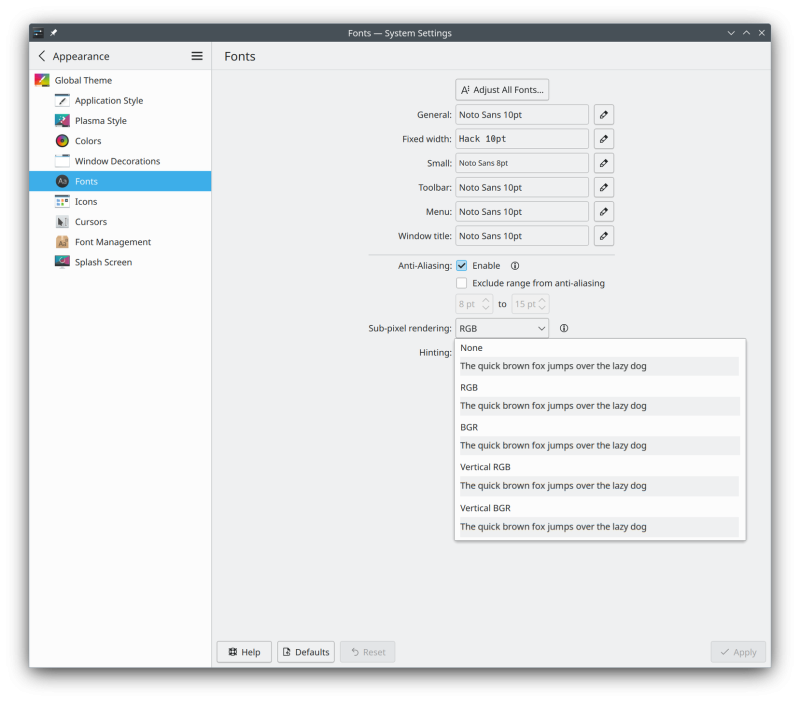Click the Defaults button
Image resolution: width=800 pixels, height=702 pixels.
tap(306, 652)
